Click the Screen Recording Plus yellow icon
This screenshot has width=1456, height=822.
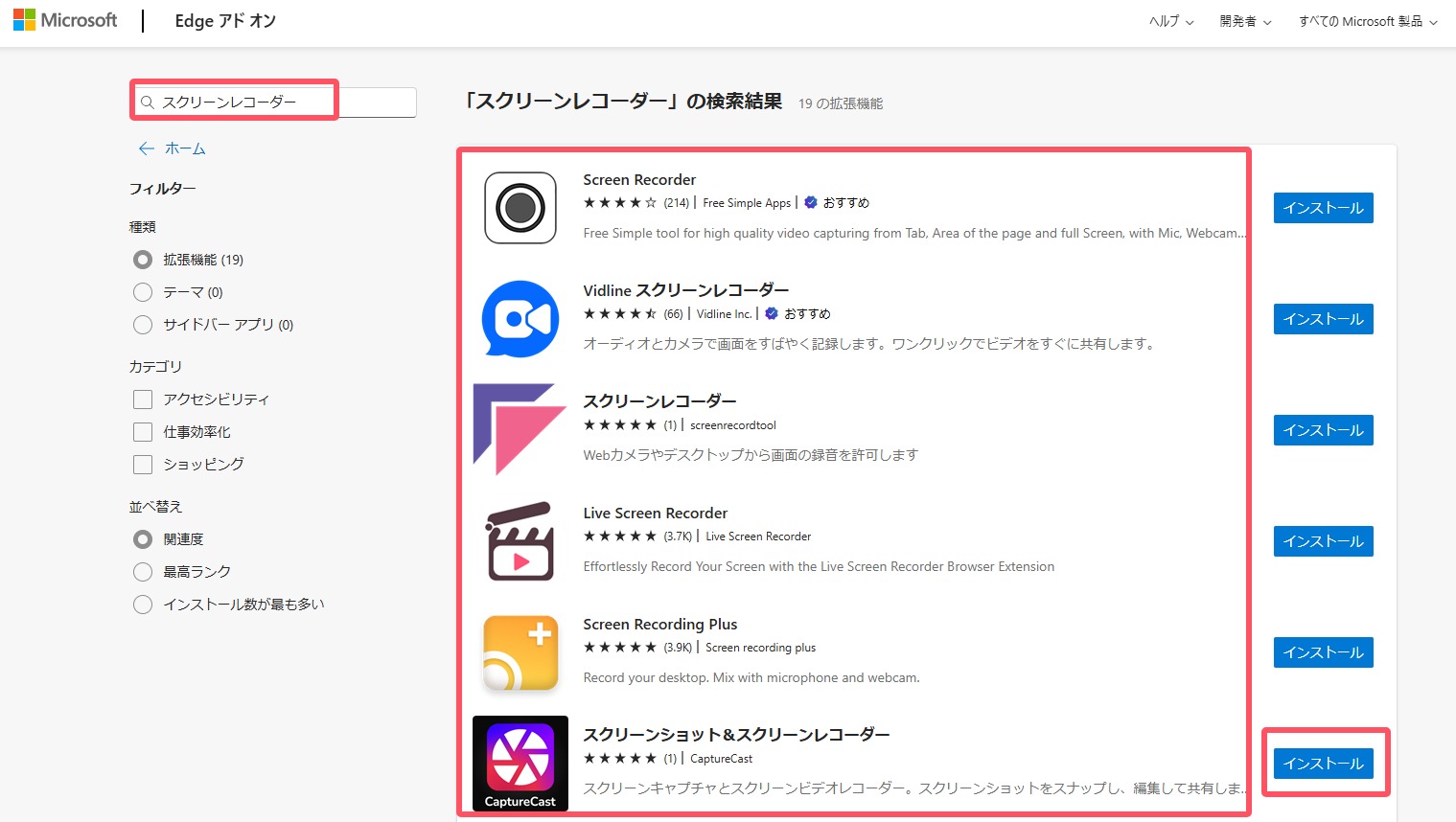click(520, 652)
